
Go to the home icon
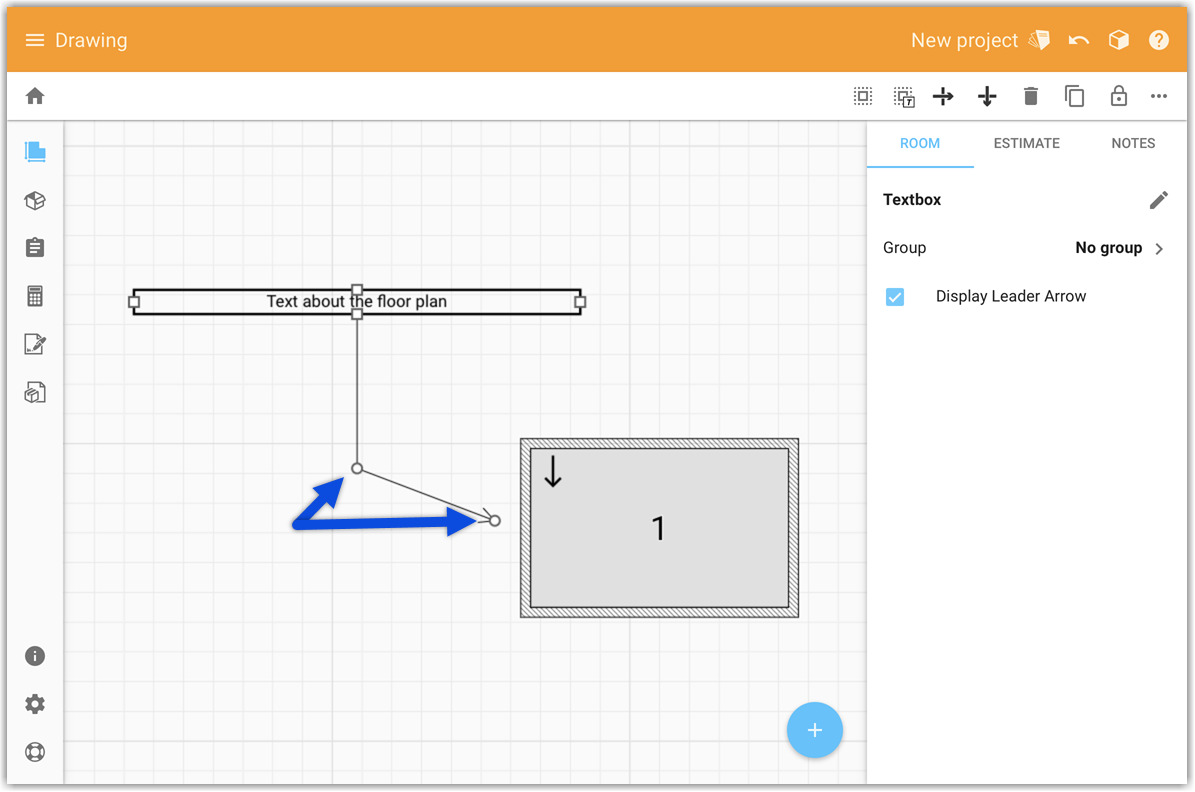35,96
